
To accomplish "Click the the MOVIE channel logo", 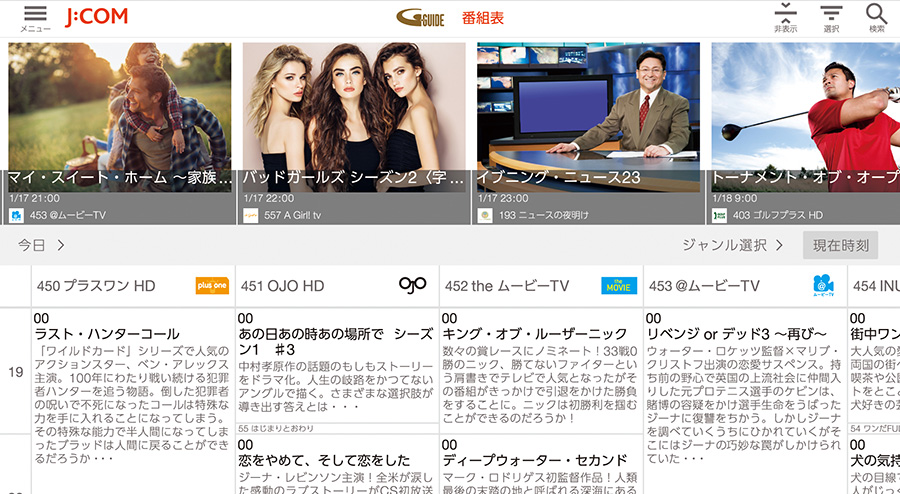I will tap(619, 285).
